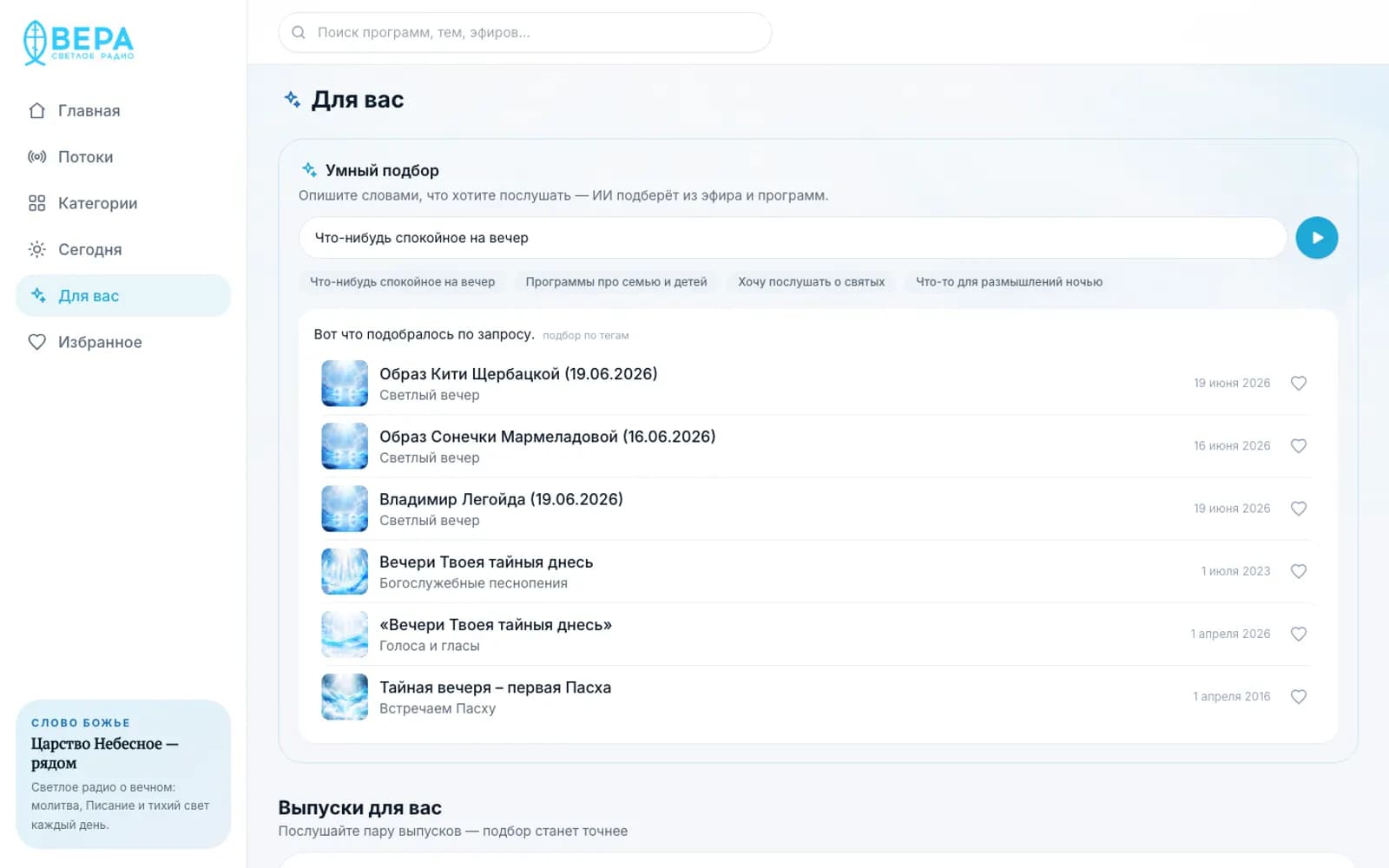Open thumbnail of 'Тайная вечеря' episode
Viewport: 1389px width, 868px height.
click(x=345, y=696)
